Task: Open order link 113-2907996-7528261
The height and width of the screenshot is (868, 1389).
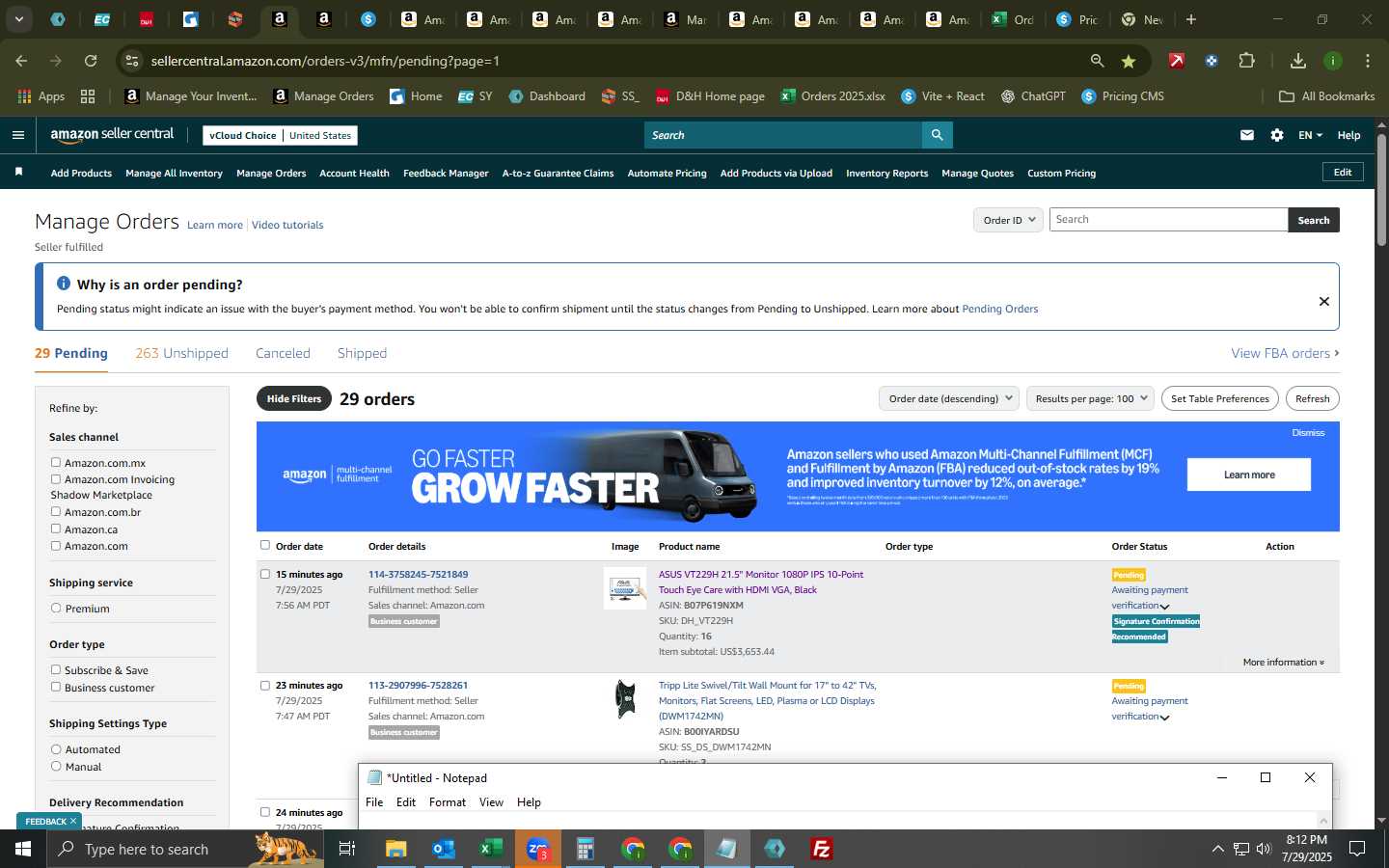Action: point(418,686)
